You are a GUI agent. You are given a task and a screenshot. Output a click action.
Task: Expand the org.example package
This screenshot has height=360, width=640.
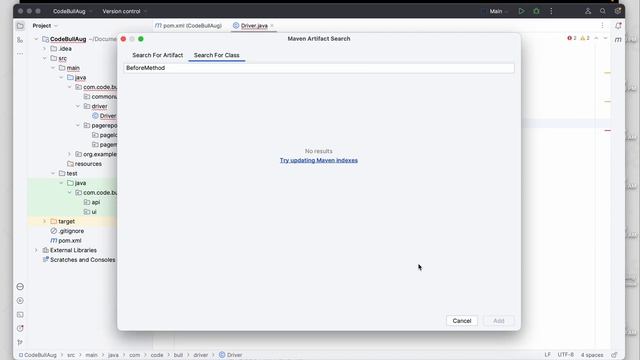(x=69, y=154)
